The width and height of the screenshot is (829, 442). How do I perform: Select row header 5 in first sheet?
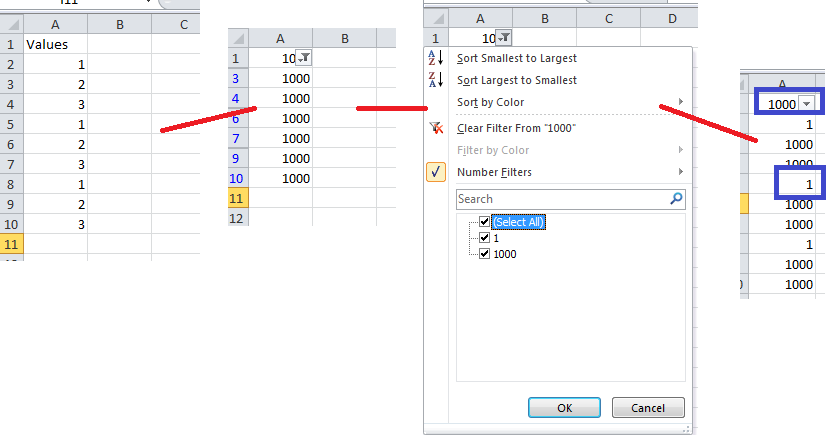pos(12,124)
